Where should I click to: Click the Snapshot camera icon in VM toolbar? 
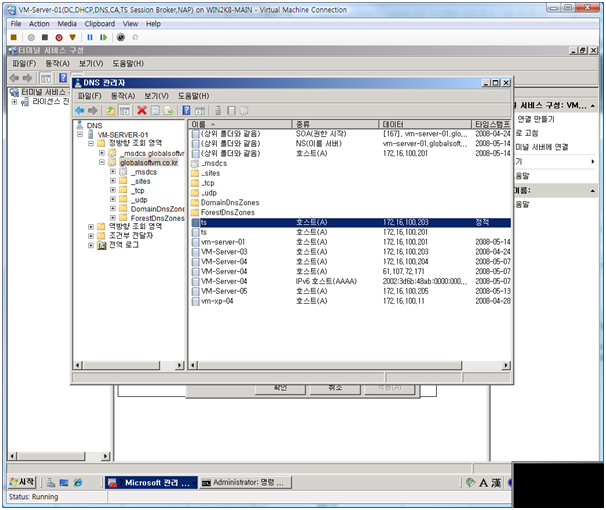coord(121,37)
